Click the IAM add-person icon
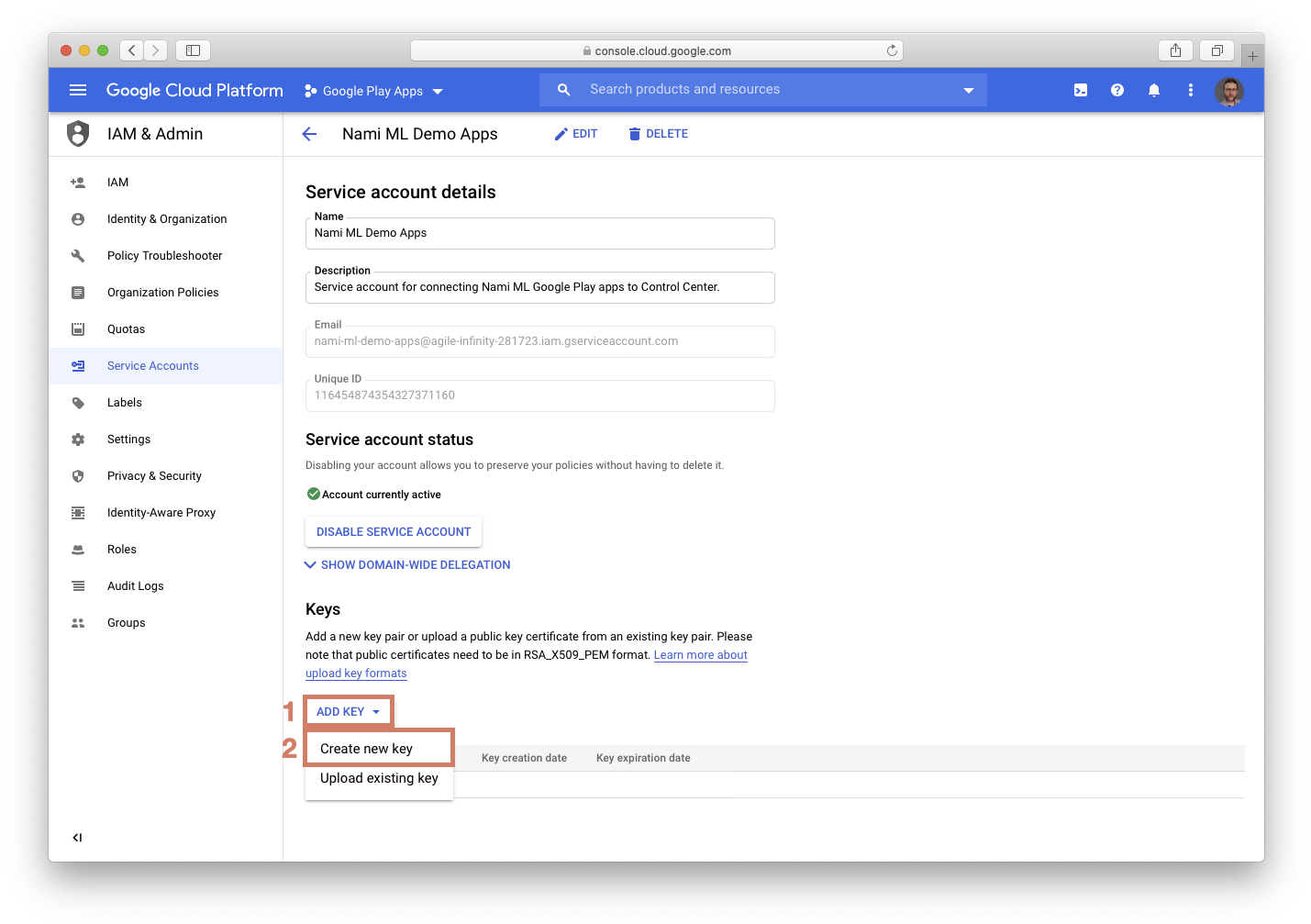This screenshot has width=1311, height=924. coord(78,183)
